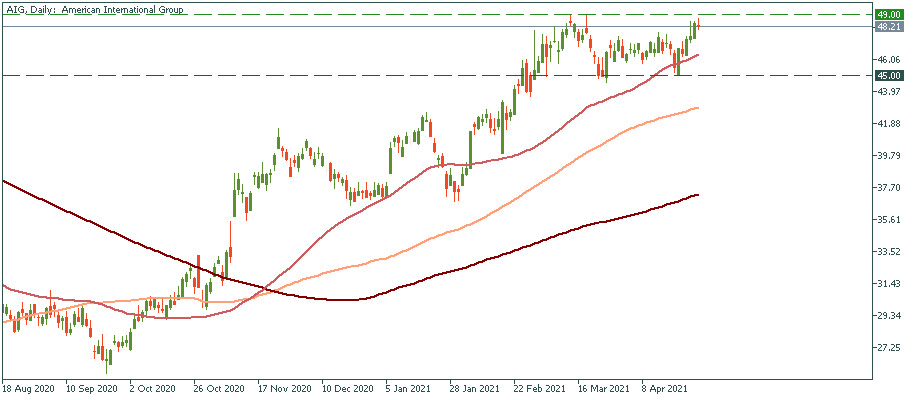Select the dashed horizontal line at 49.00
Screen dimensions: 915x400
click(x=300, y=15)
